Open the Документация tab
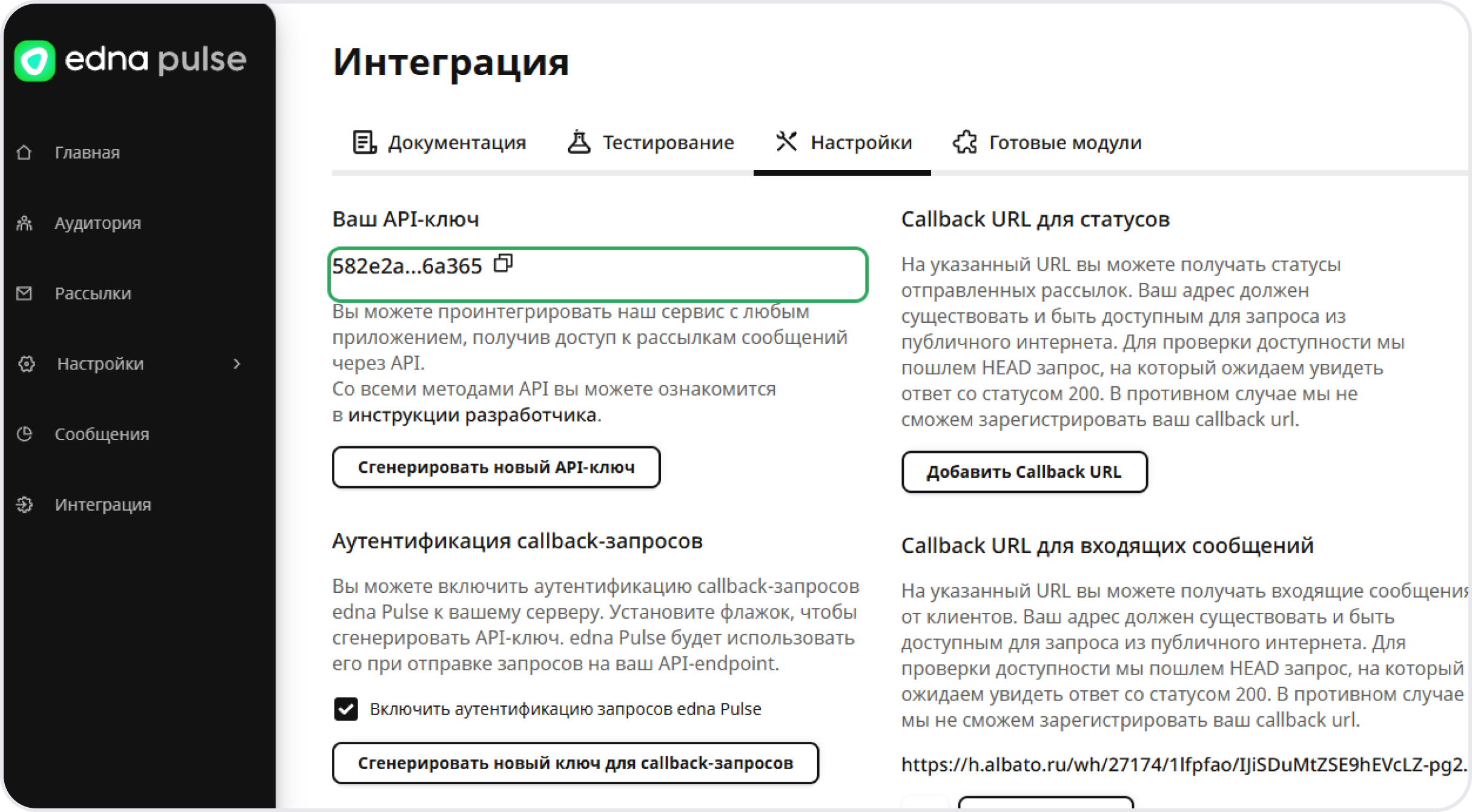Image resolution: width=1472 pixels, height=812 pixels. click(x=440, y=143)
